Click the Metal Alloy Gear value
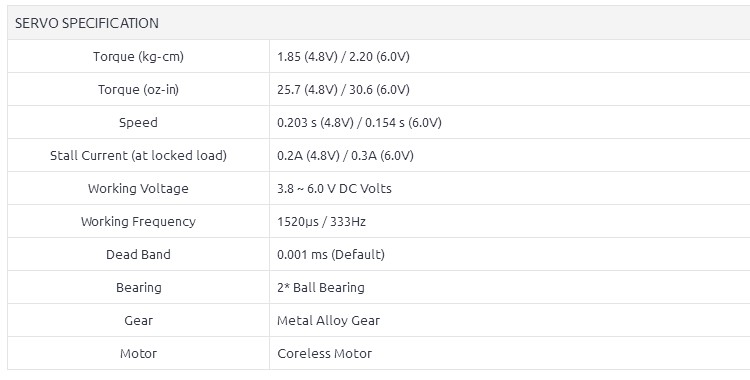The width and height of the screenshot is (750, 380). (329, 320)
